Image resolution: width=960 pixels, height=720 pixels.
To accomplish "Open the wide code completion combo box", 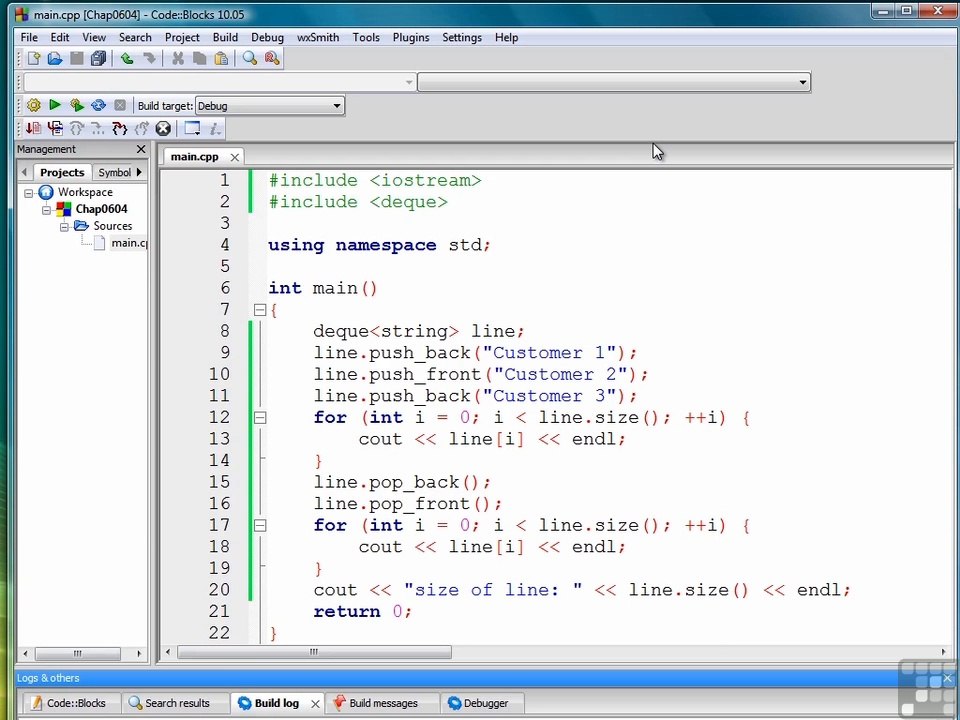I will [x=614, y=82].
